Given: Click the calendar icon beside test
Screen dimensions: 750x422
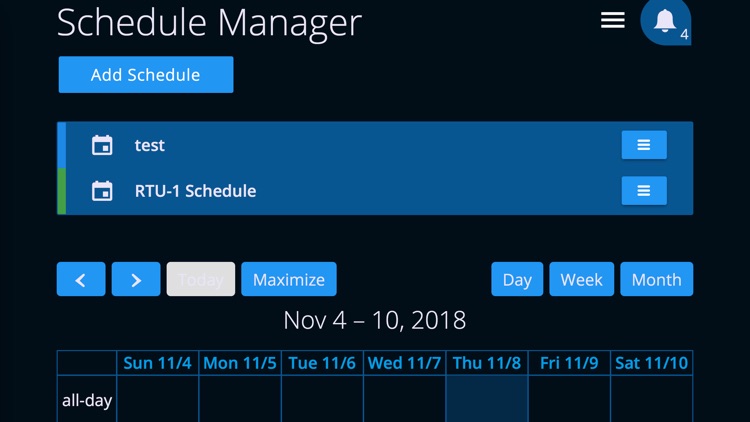Looking at the screenshot, I should [x=102, y=145].
